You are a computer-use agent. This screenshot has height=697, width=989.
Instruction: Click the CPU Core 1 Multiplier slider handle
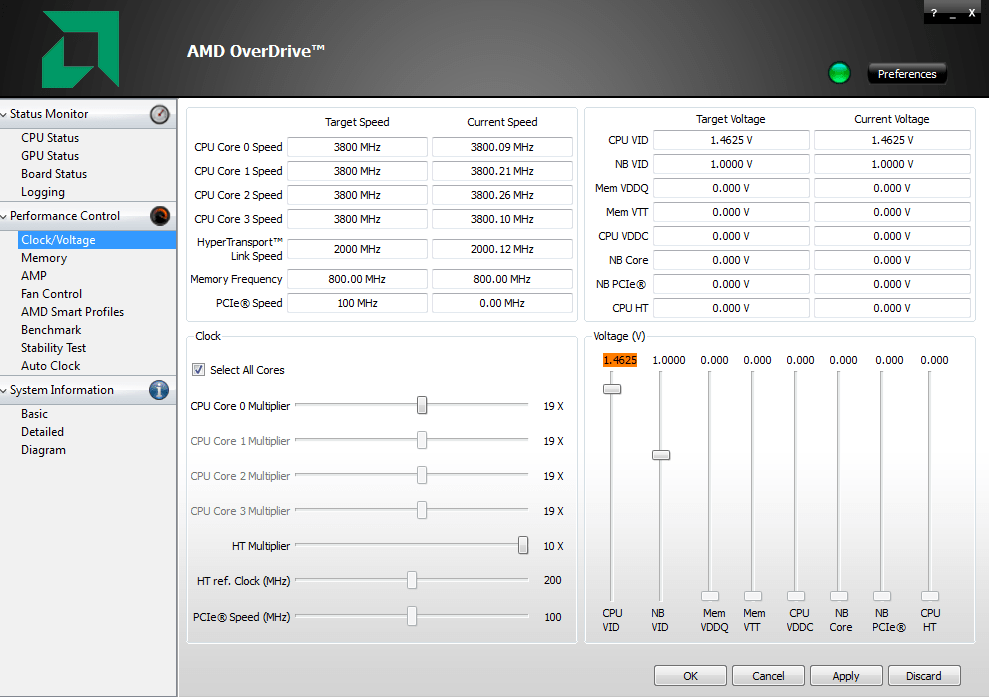pyautogui.click(x=422, y=440)
